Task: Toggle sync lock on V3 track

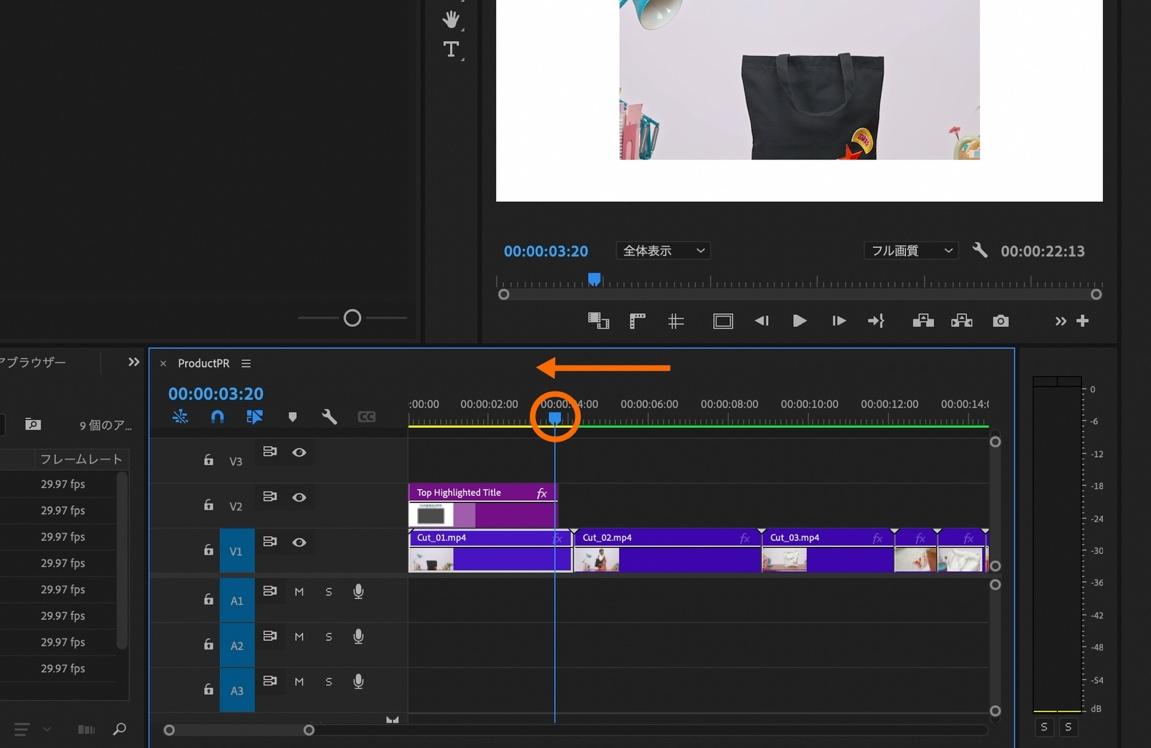Action: [270, 451]
